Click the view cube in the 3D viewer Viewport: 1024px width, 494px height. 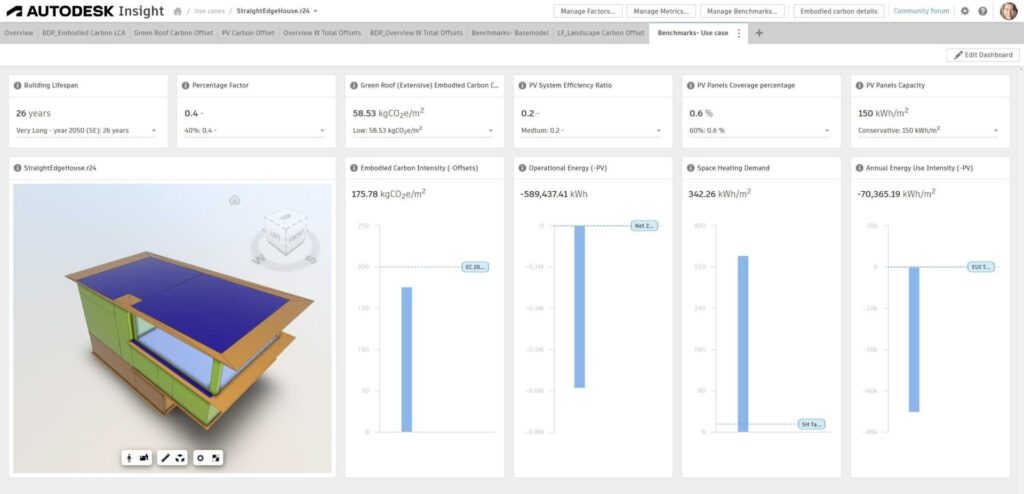(285, 233)
